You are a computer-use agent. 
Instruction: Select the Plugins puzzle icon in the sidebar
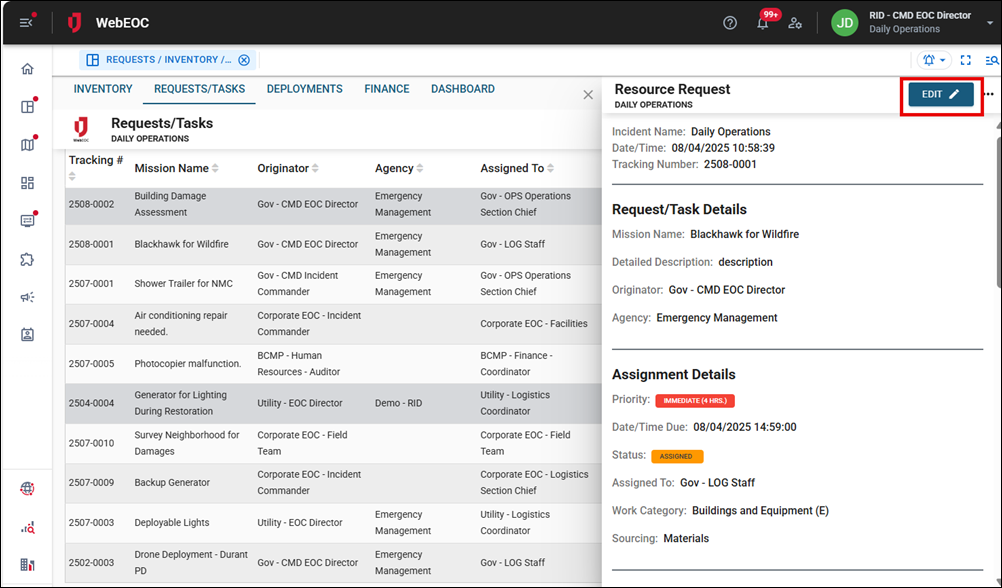tap(27, 259)
